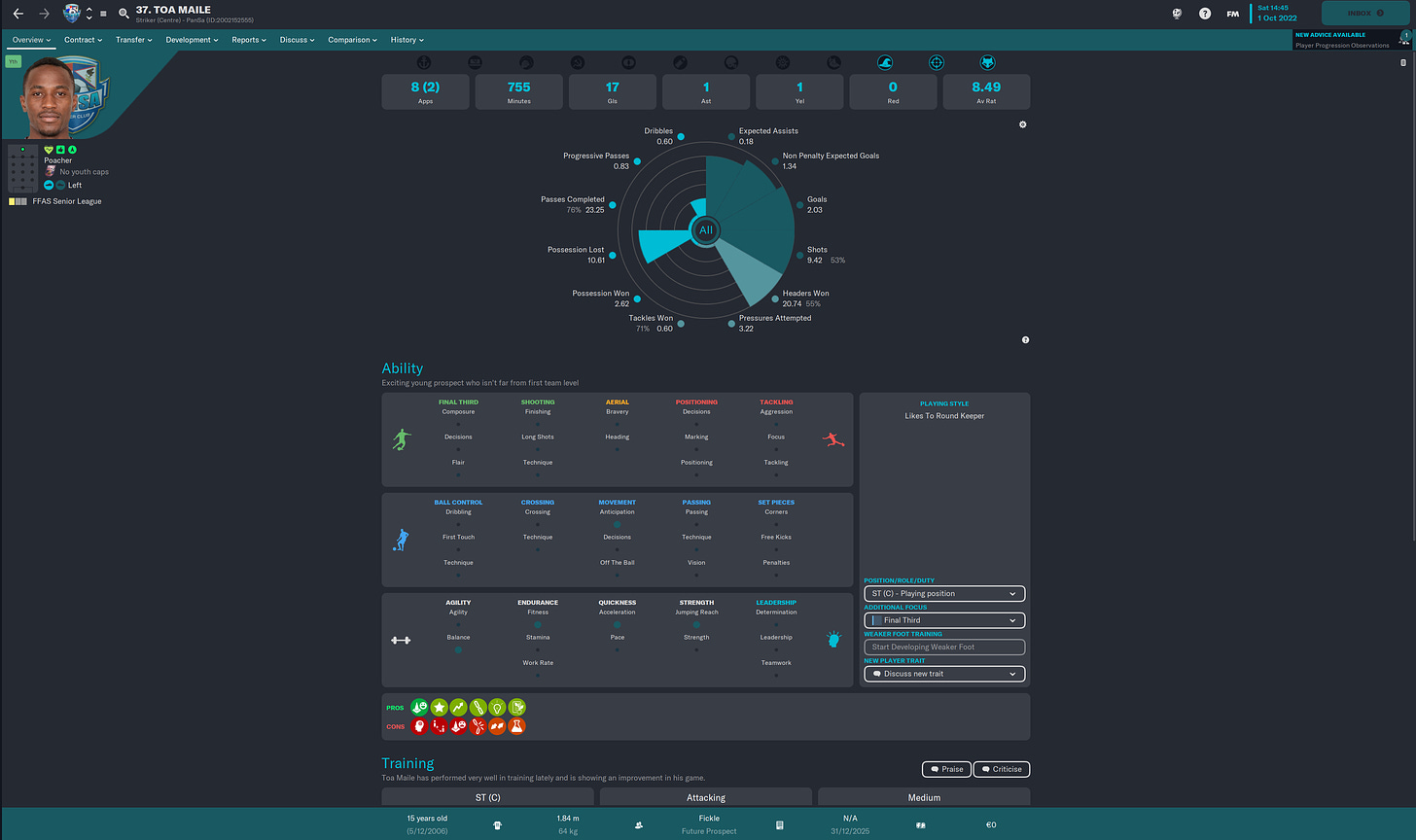Click the Goals 2.03 radar label

coord(817,205)
